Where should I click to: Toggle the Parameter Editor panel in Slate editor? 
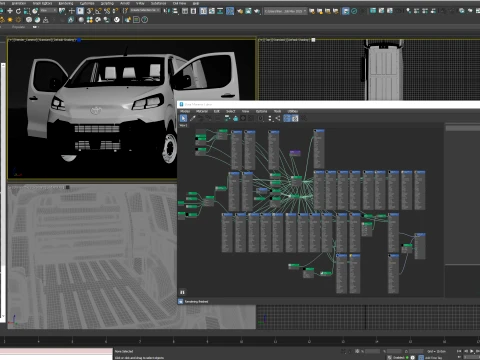click(295, 118)
